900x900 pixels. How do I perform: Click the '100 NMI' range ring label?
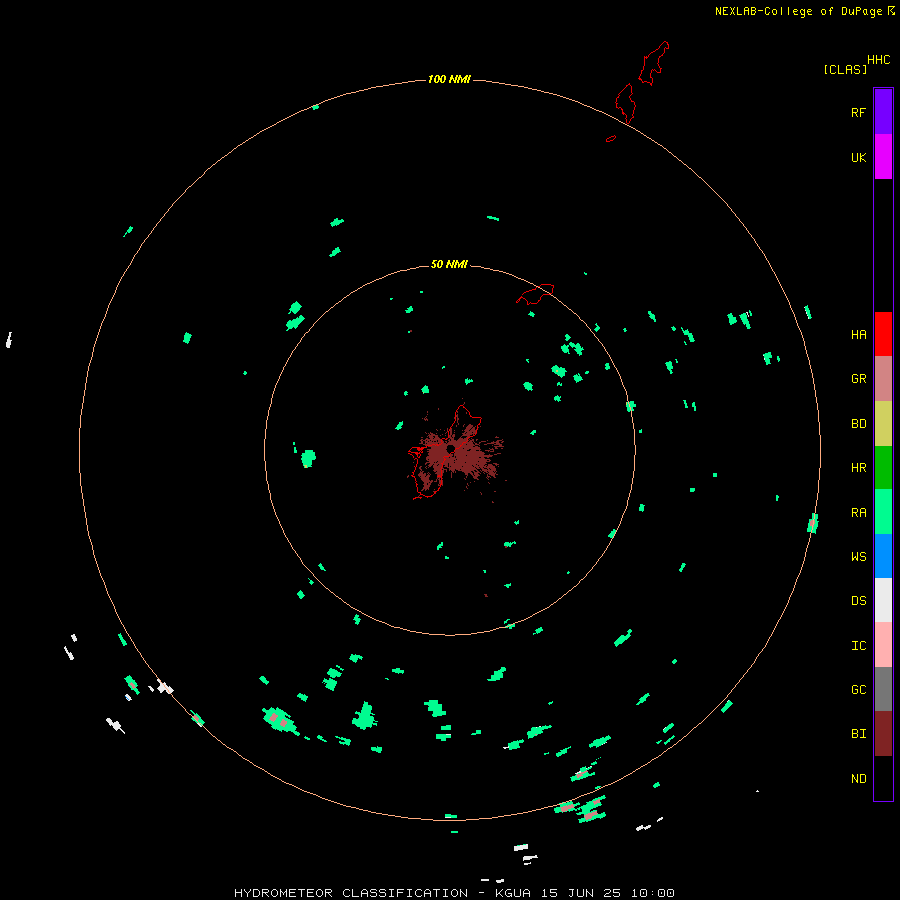pyautogui.click(x=449, y=79)
